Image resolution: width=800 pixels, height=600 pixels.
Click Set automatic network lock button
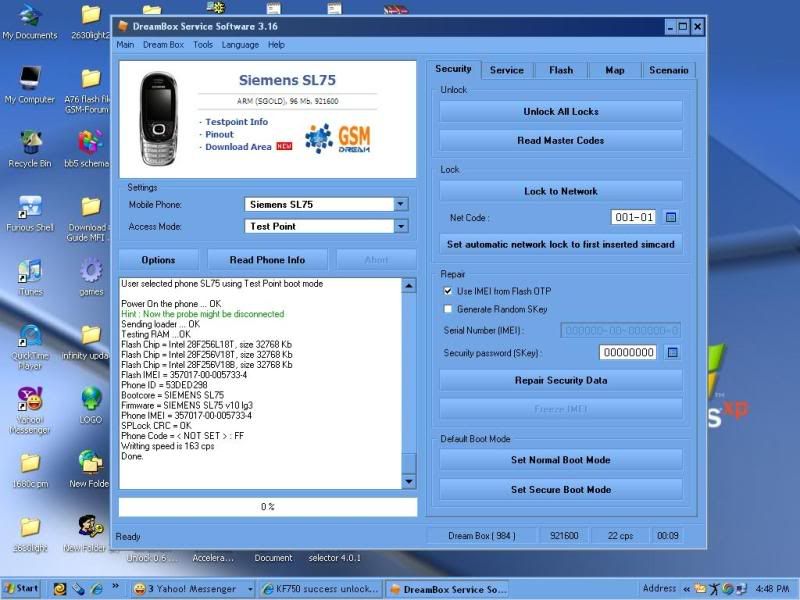[561, 244]
